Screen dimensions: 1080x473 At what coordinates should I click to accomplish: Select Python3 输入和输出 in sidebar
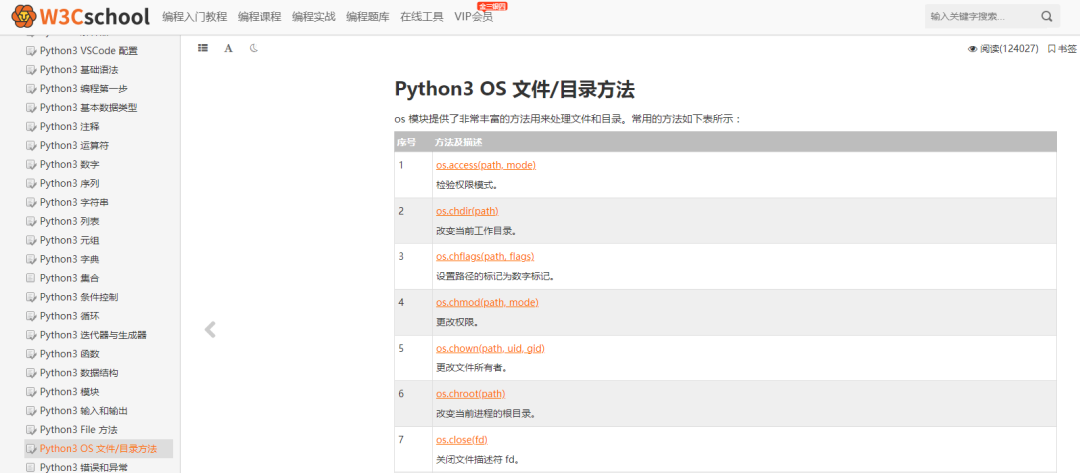[x=83, y=410]
